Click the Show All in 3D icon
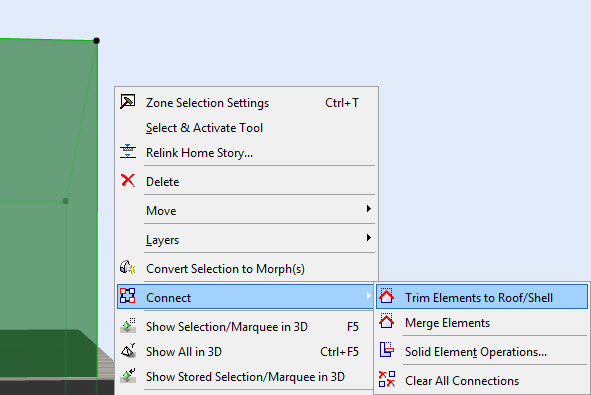The width and height of the screenshot is (591, 395). (x=128, y=350)
